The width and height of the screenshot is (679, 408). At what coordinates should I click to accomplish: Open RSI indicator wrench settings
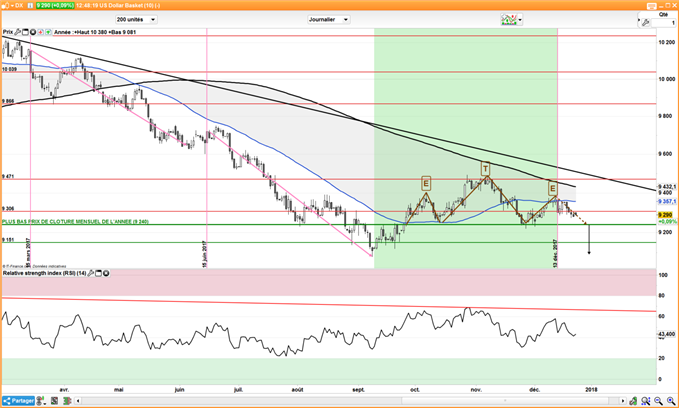[91, 273]
